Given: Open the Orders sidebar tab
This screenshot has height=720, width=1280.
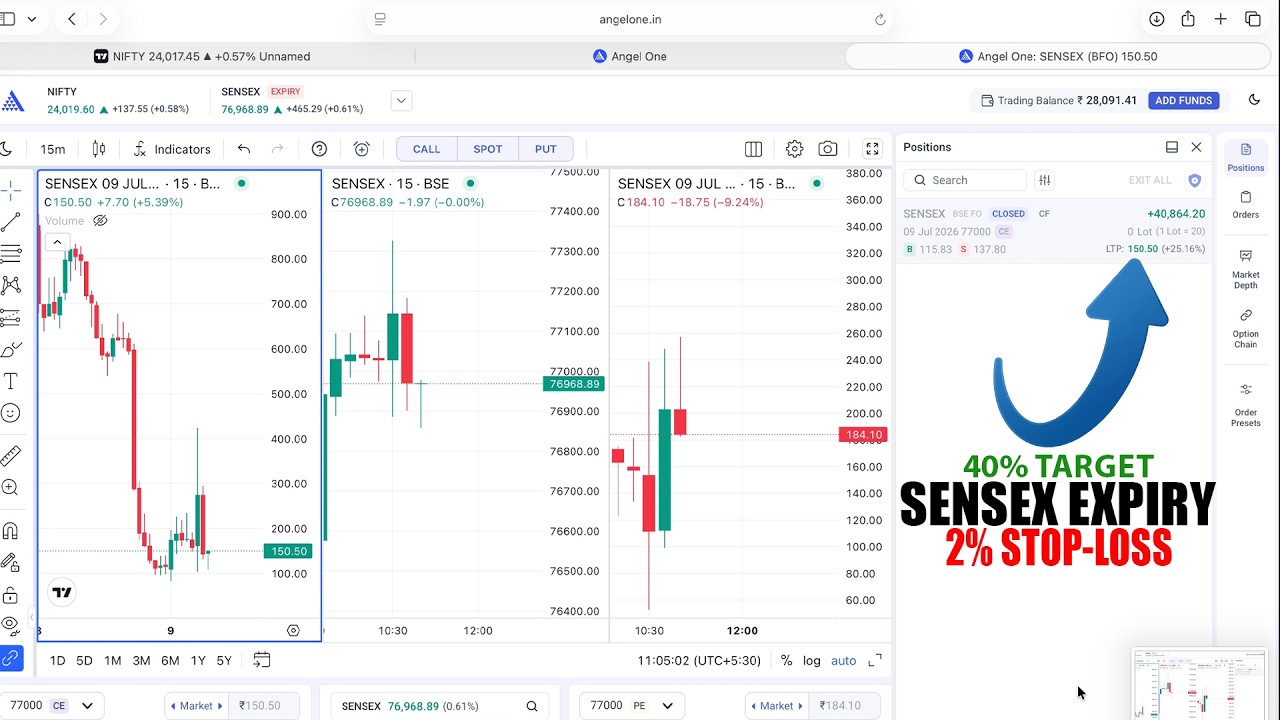Looking at the screenshot, I should click(x=1246, y=204).
